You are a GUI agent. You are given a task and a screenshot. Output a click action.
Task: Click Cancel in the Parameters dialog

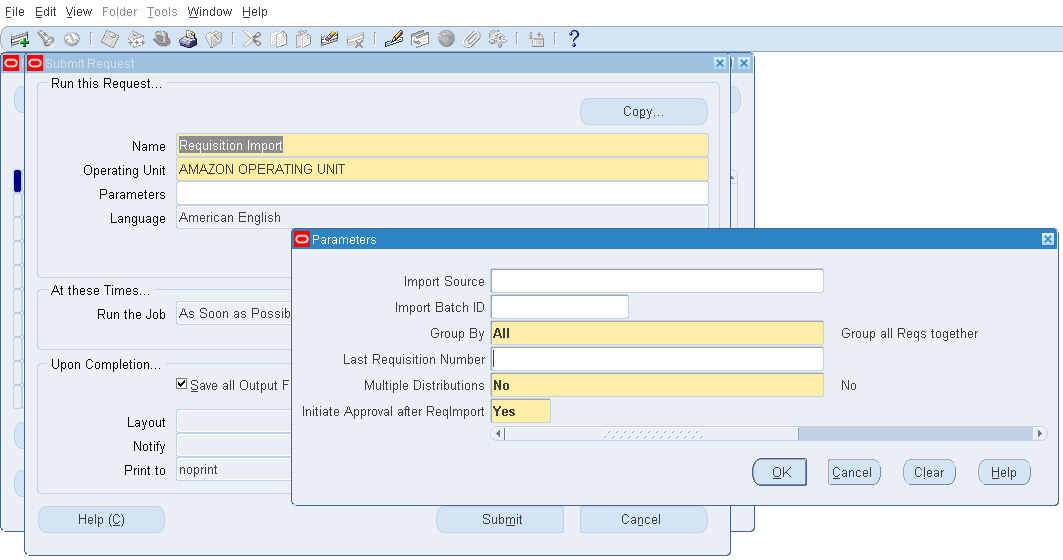pos(854,472)
